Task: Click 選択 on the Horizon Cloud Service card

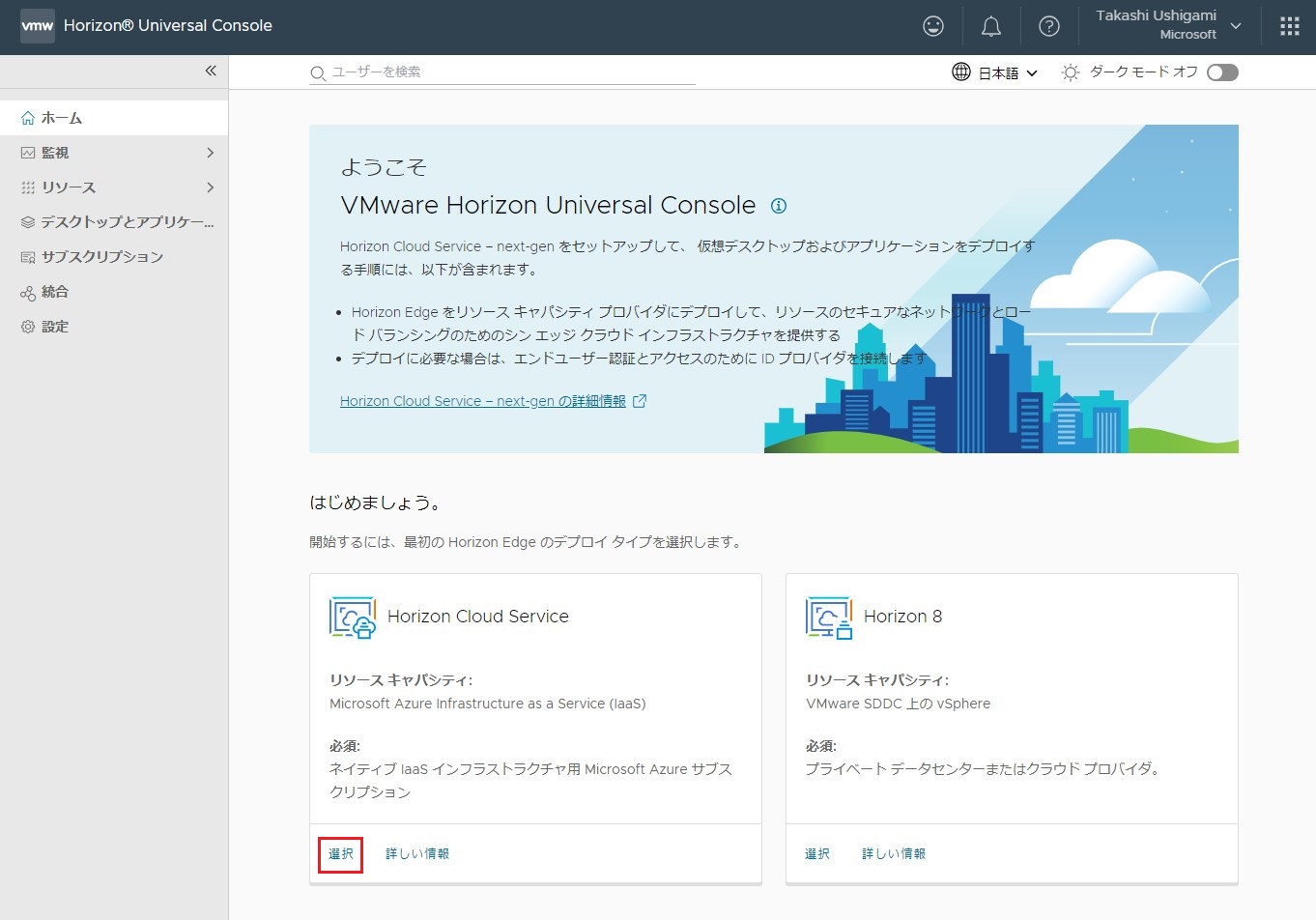Action: tap(340, 853)
